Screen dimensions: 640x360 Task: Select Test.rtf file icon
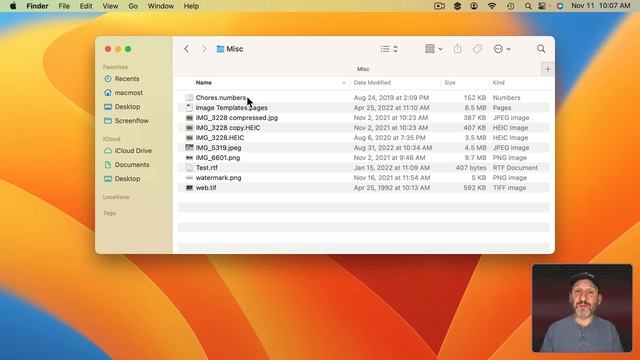[x=189, y=168]
